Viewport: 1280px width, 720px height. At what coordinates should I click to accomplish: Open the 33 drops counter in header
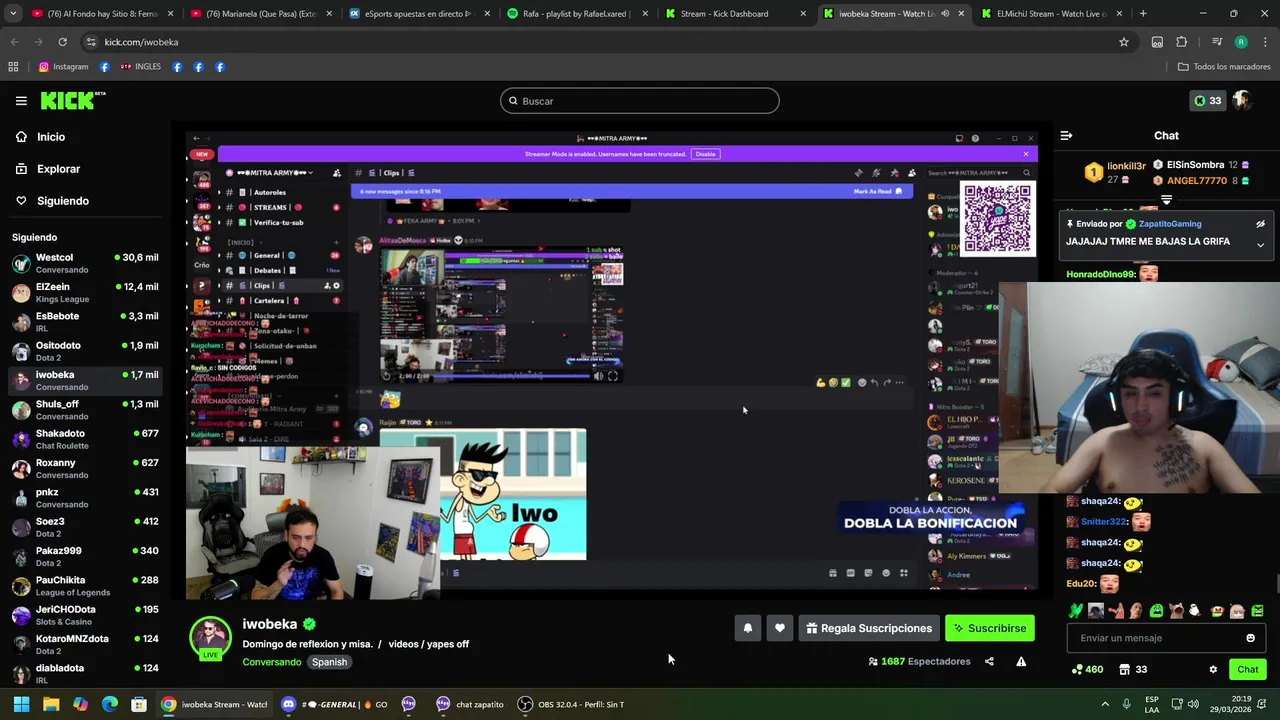pyautogui.click(x=1207, y=100)
